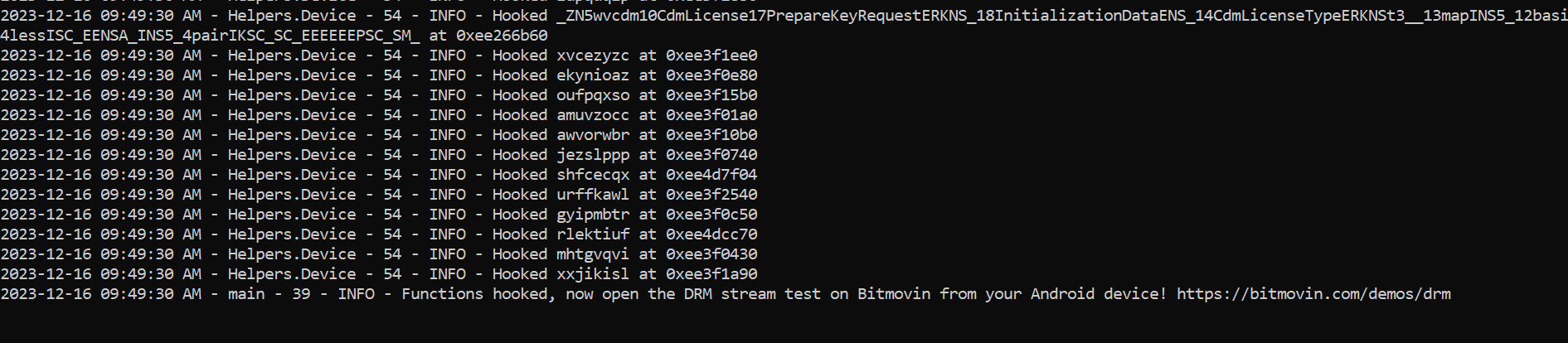The height and width of the screenshot is (343, 1568).
Task: Click the address 0xee4dcc70
Action: point(711,234)
